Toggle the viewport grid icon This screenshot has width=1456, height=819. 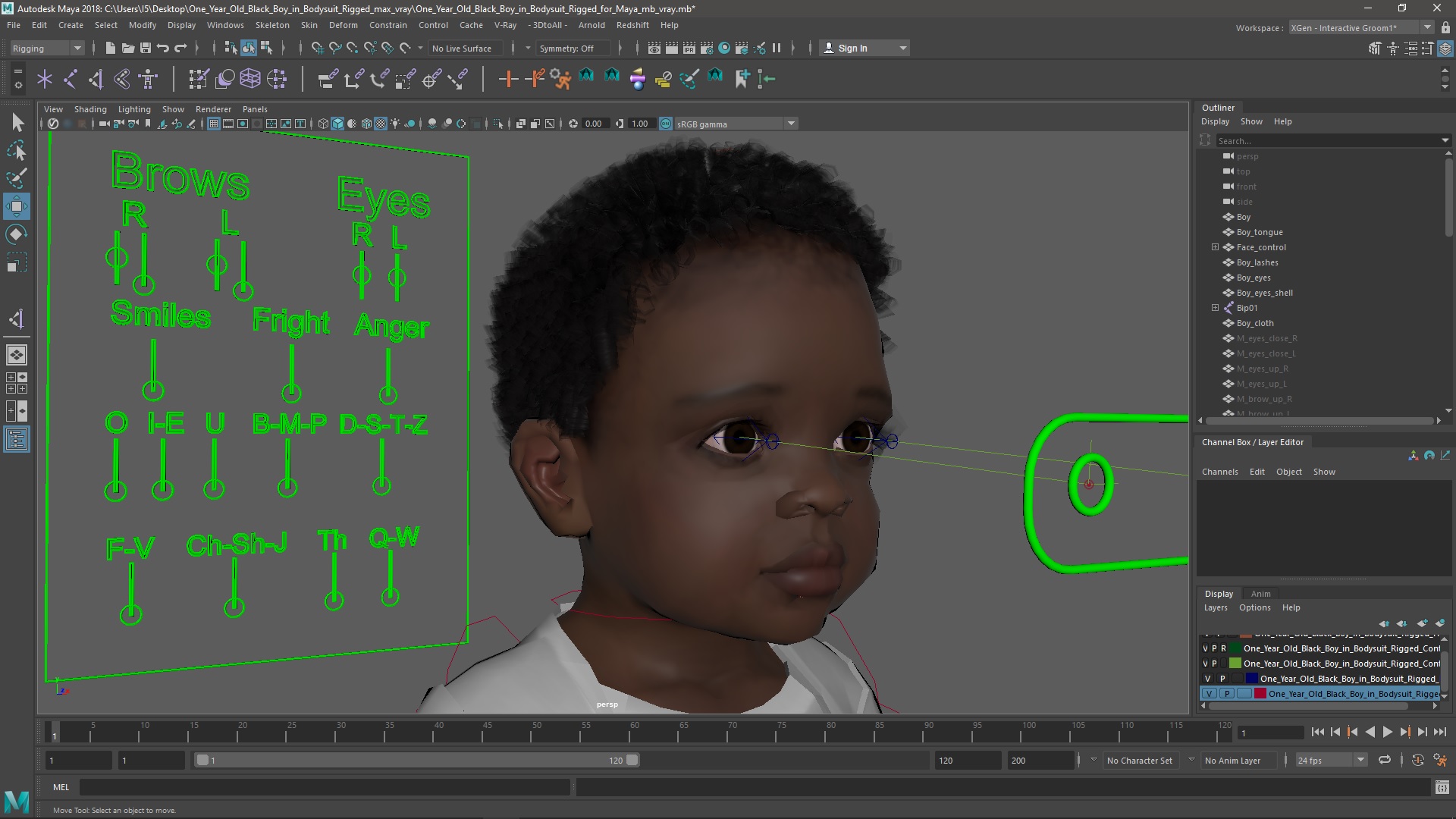[x=214, y=124]
